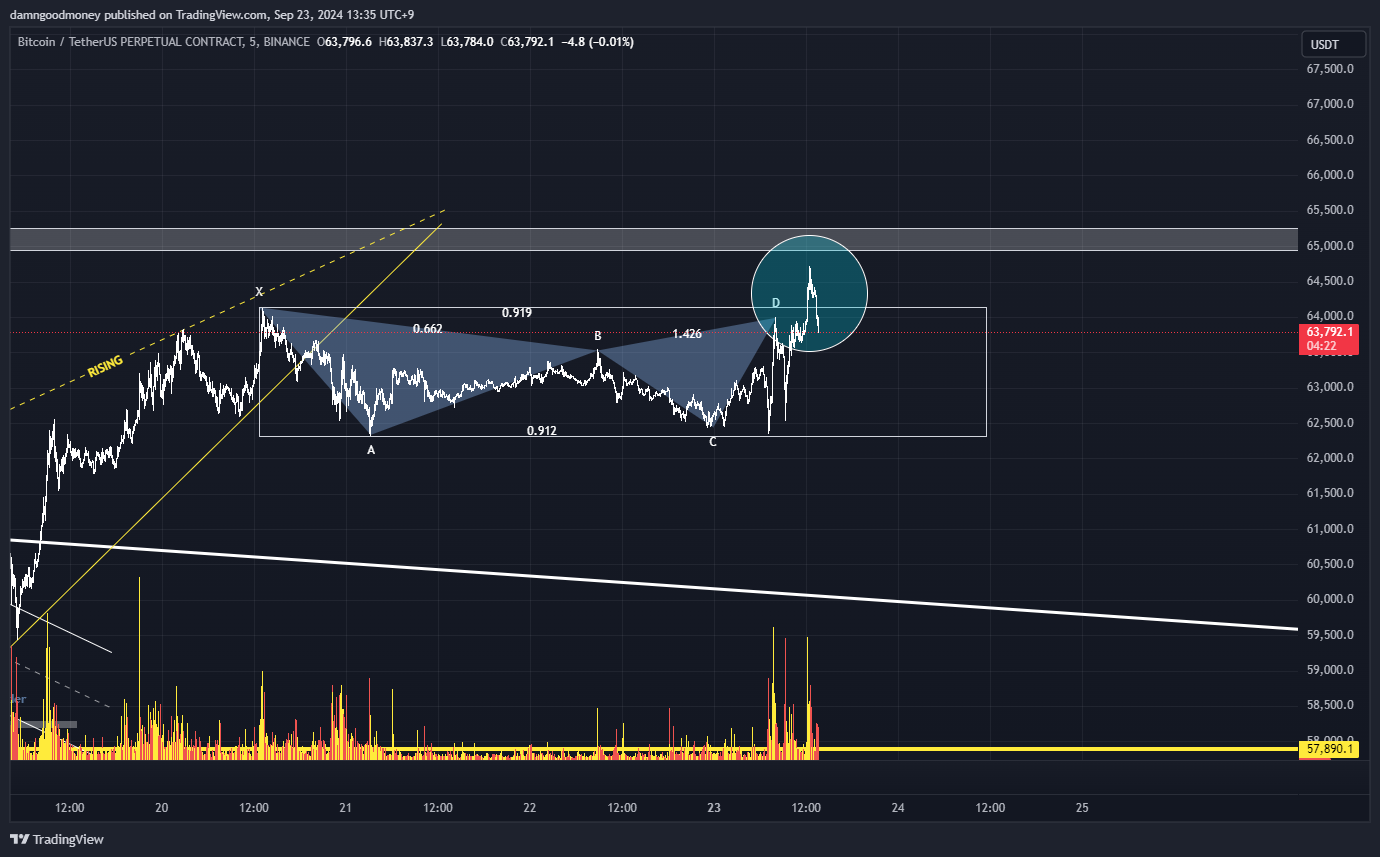Click the harmonic pattern point X label
The height and width of the screenshot is (857, 1380).
click(x=259, y=292)
